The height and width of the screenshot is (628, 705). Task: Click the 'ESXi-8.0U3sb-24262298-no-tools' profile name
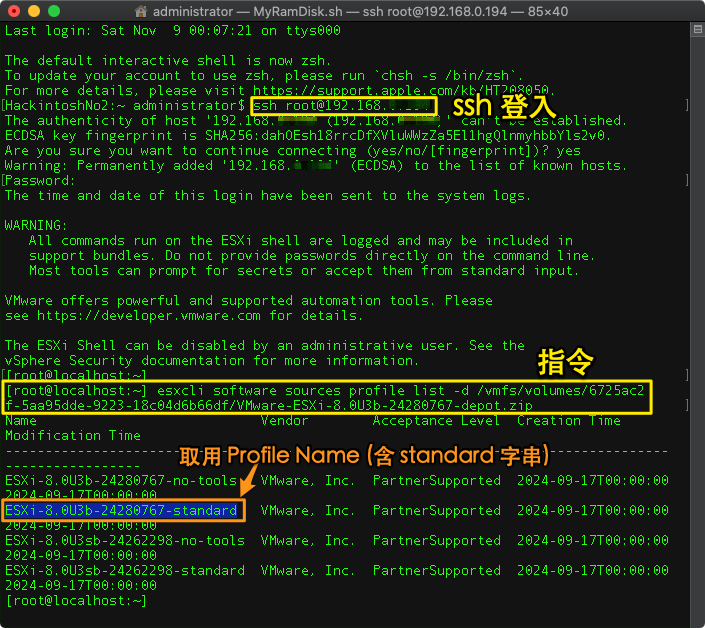tap(125, 540)
